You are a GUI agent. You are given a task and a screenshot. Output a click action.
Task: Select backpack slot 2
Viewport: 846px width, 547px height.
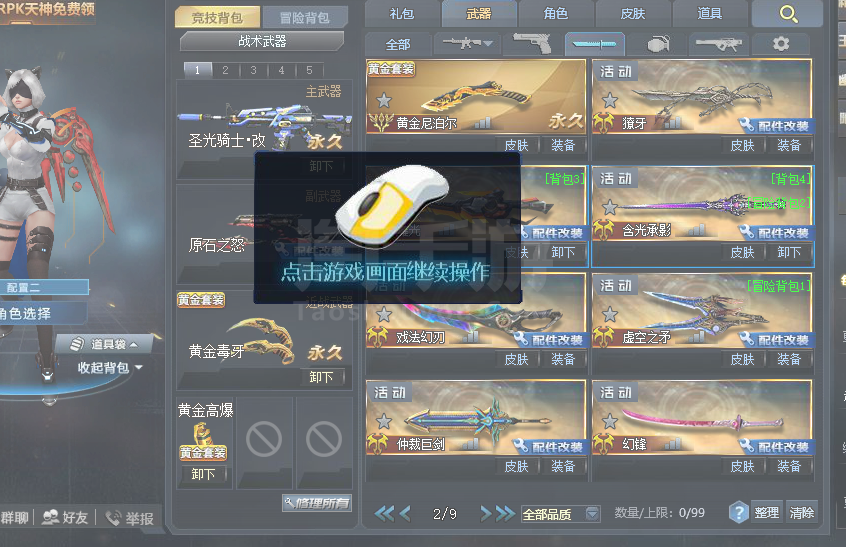tap(226, 70)
